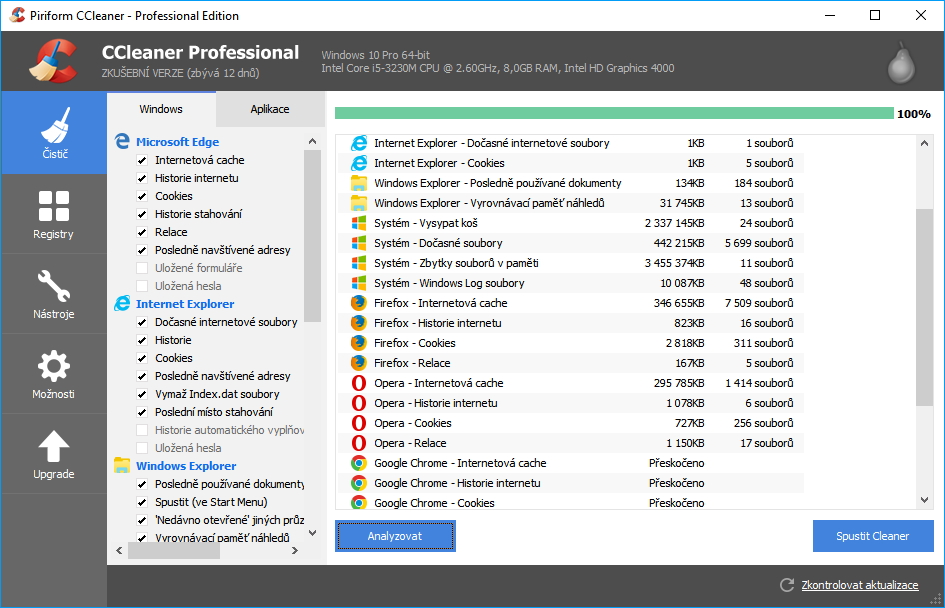Screen dimensions: 945x608
Task: Click the results list vertical scrollbar thumb
Action: (x=925, y=307)
